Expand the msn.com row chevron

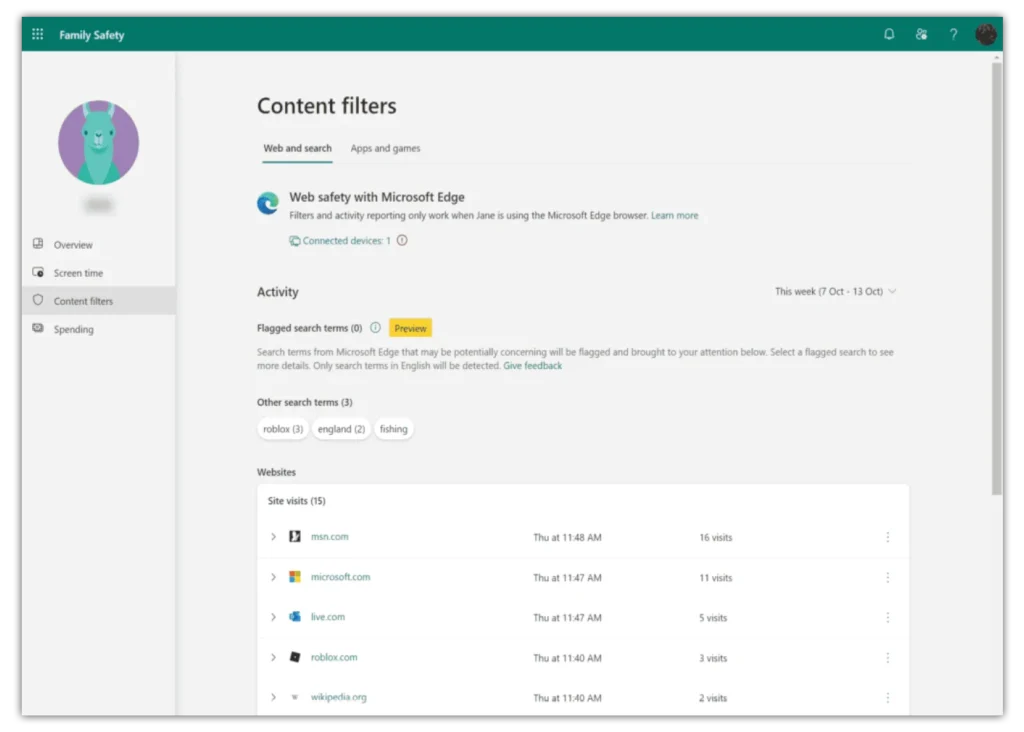[273, 537]
